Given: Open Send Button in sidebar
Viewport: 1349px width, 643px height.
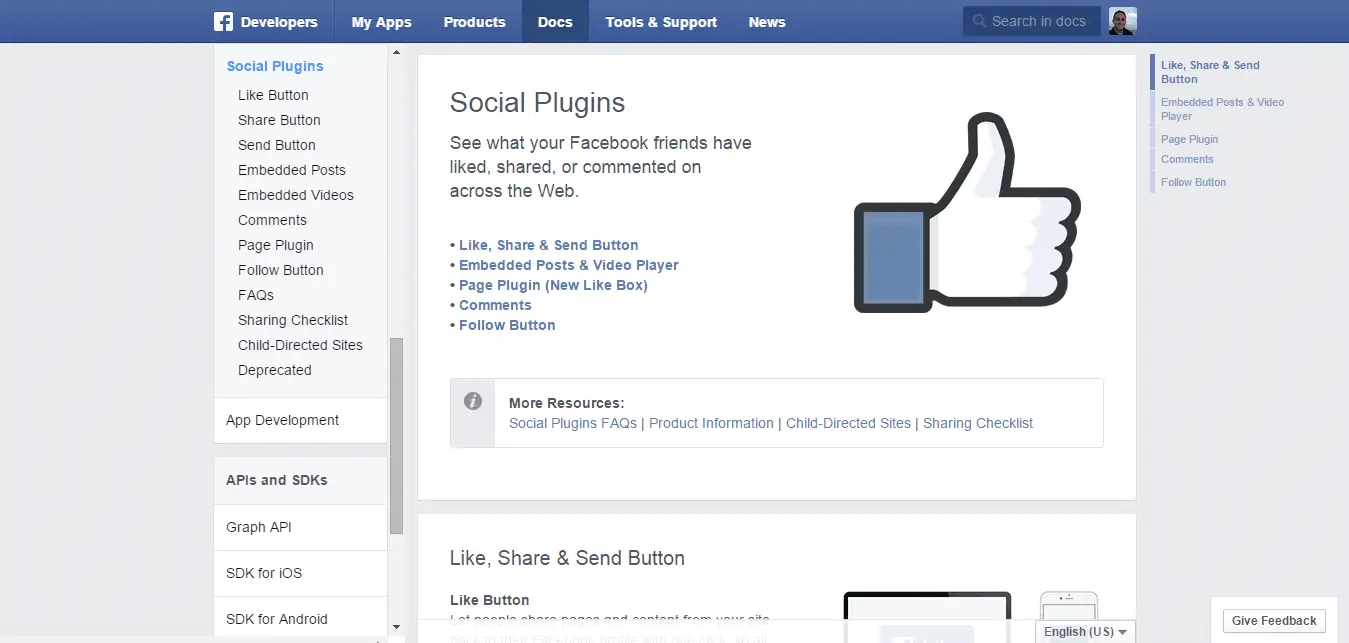Looking at the screenshot, I should pos(277,145).
